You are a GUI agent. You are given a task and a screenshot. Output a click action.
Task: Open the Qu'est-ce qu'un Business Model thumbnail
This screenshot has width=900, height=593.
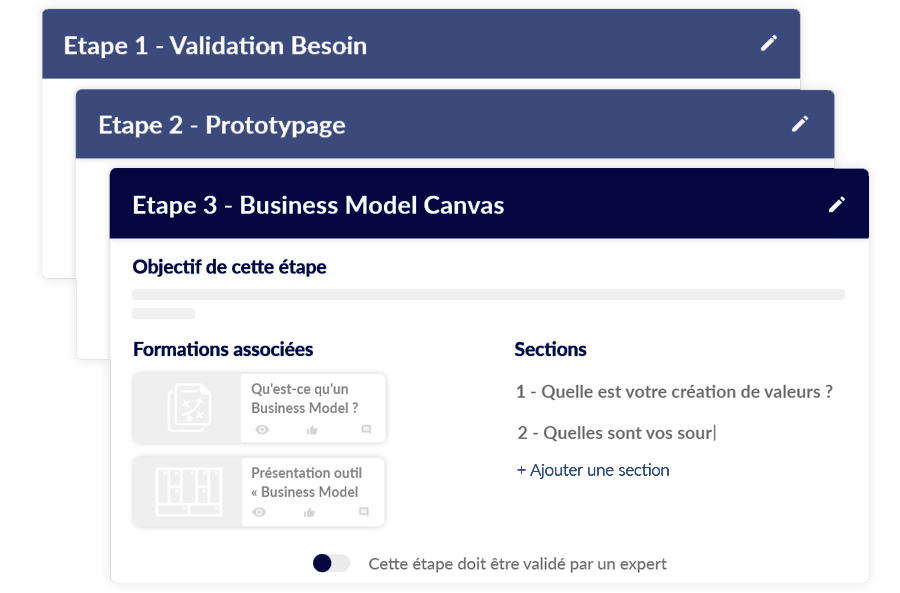188,408
